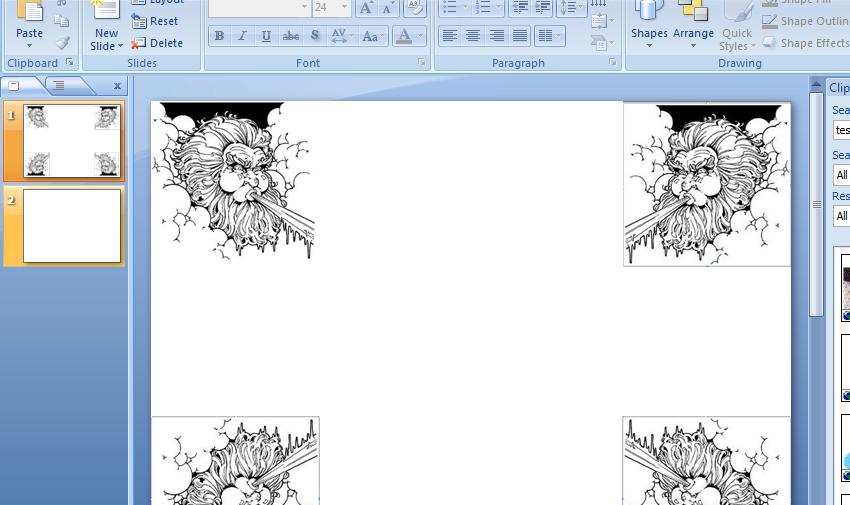Viewport: 850px width, 505px height.
Task: Open the Character Spacing menu
Action: pos(341,36)
